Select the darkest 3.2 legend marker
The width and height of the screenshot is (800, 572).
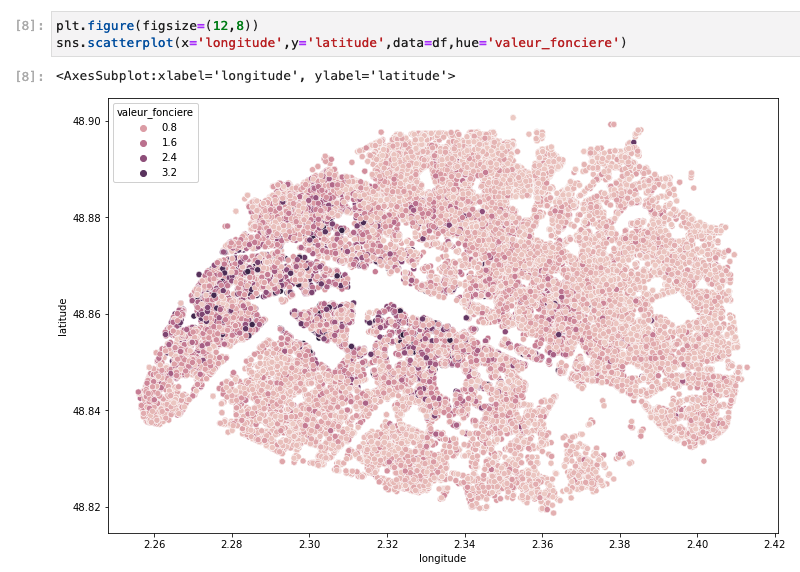(x=143, y=173)
